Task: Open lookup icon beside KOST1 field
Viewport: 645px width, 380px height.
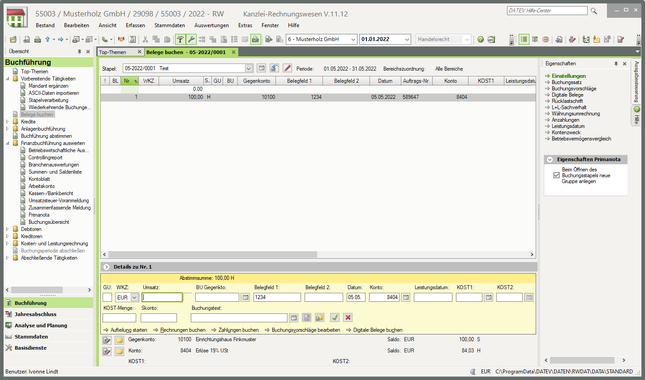Action: click(488, 297)
